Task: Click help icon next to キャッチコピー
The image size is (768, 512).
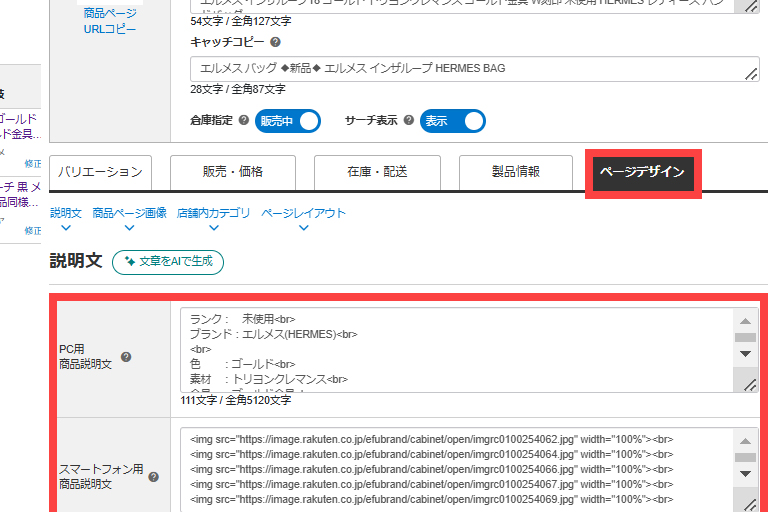Action: (x=275, y=42)
